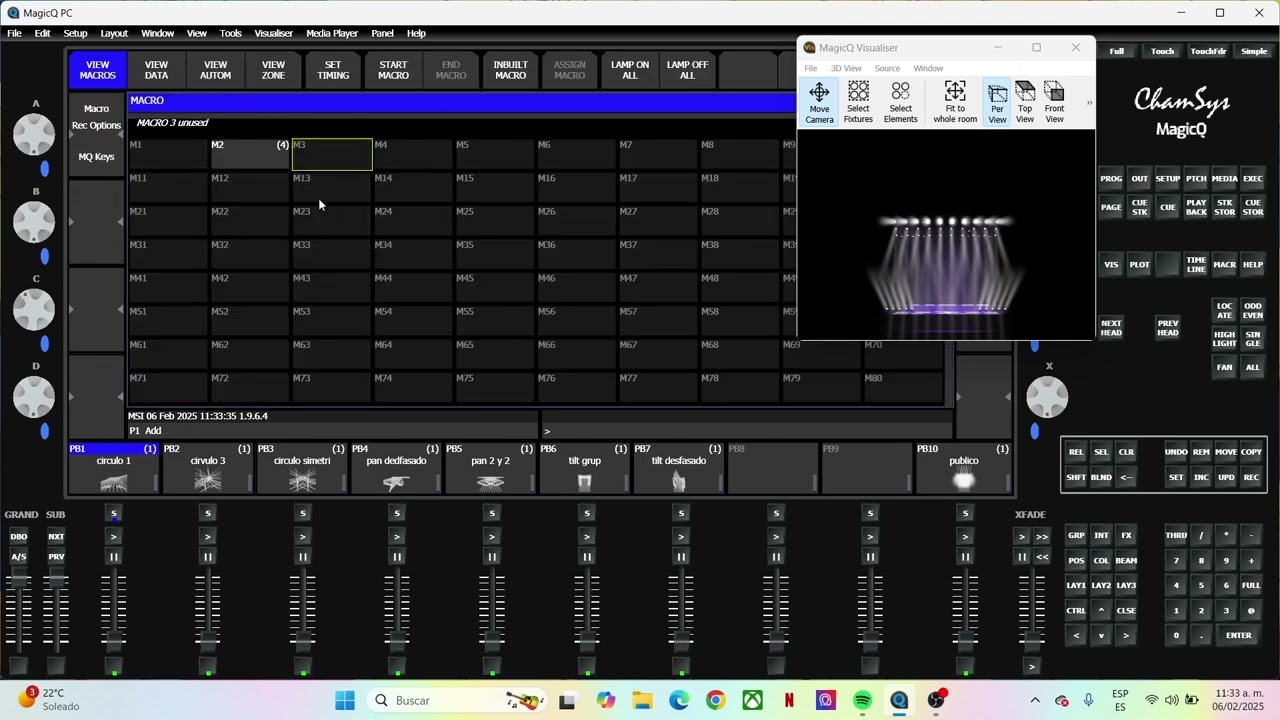Select the M2 macro cell
1280x720 pixels.
pyautogui.click(x=249, y=154)
